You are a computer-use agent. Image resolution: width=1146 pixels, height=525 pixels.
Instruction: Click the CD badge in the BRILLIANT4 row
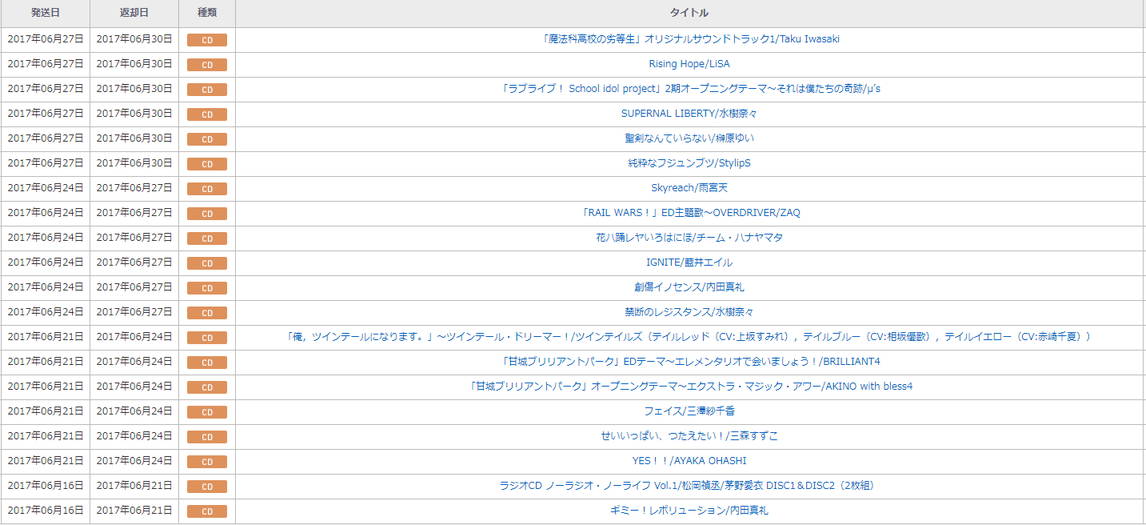coord(207,362)
